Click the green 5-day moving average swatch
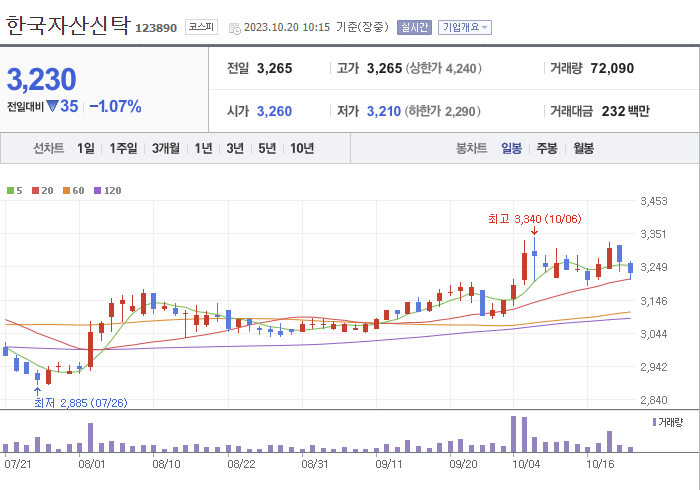The height and width of the screenshot is (490, 700). 10,191
